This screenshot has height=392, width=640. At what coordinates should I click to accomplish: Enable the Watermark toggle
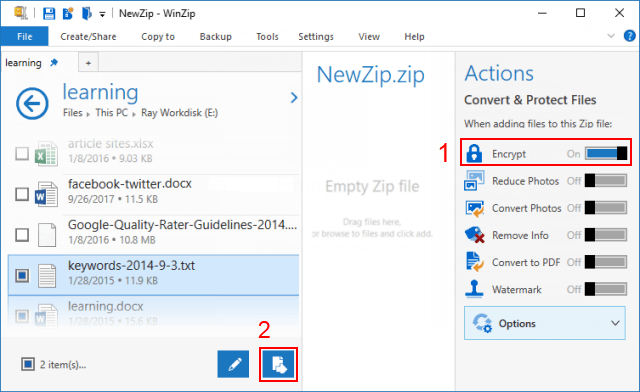606,289
